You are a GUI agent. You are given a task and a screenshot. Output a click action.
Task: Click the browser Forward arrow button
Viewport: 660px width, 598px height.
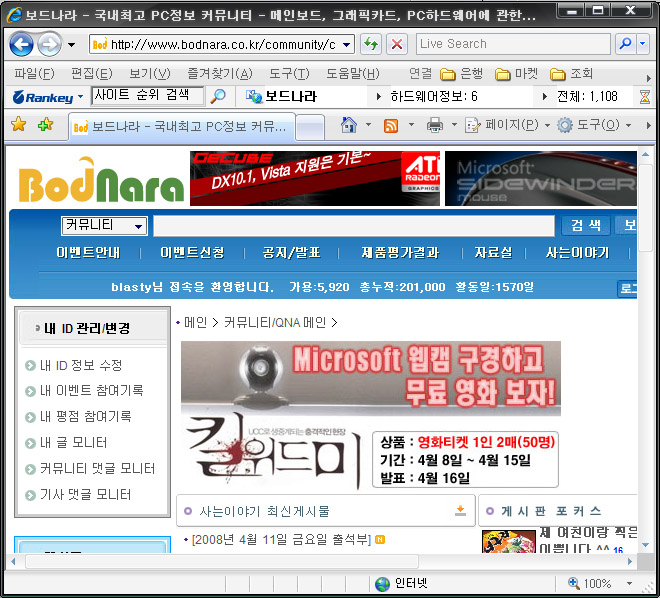49,44
